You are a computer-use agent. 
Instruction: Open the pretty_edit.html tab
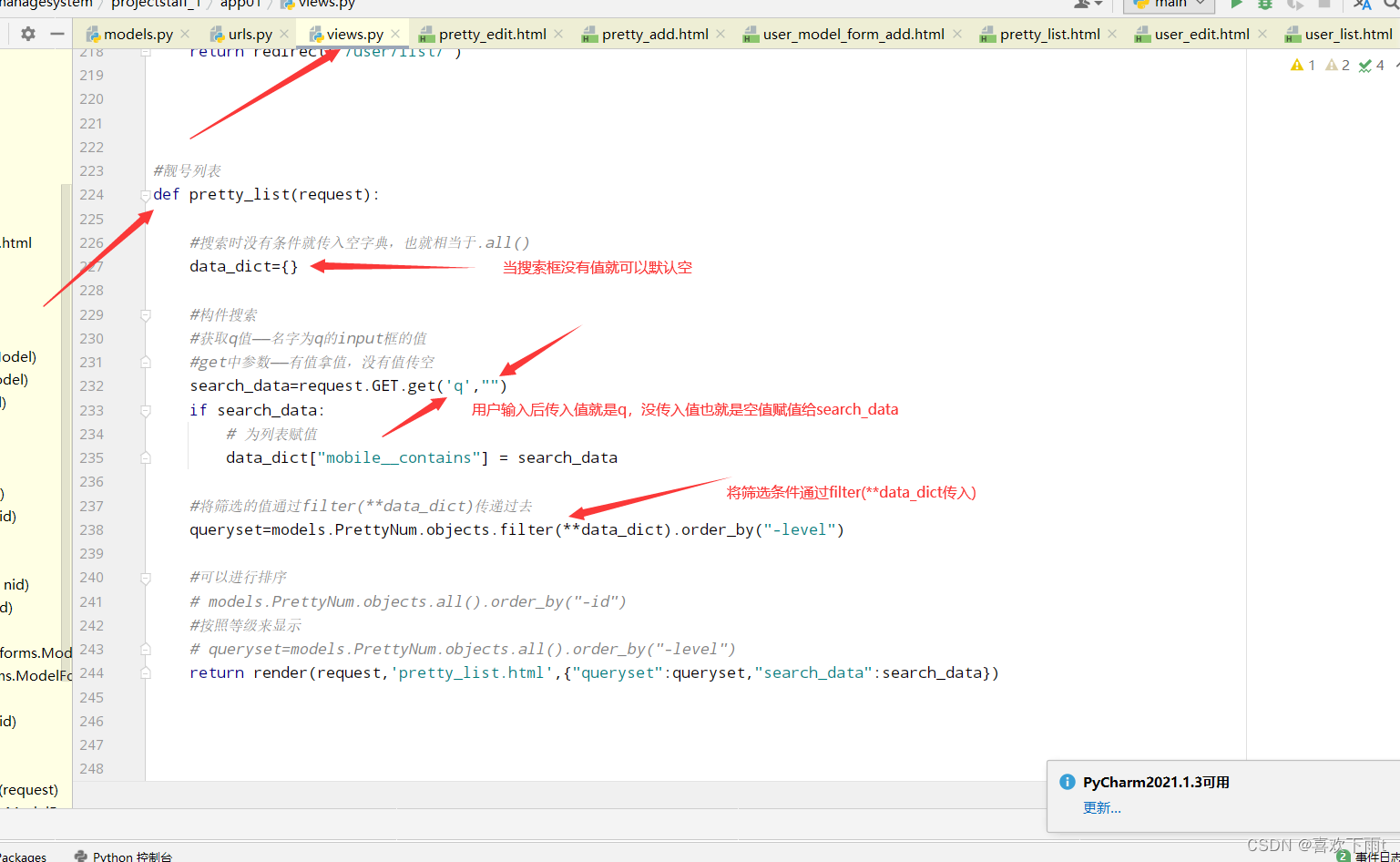[492, 34]
